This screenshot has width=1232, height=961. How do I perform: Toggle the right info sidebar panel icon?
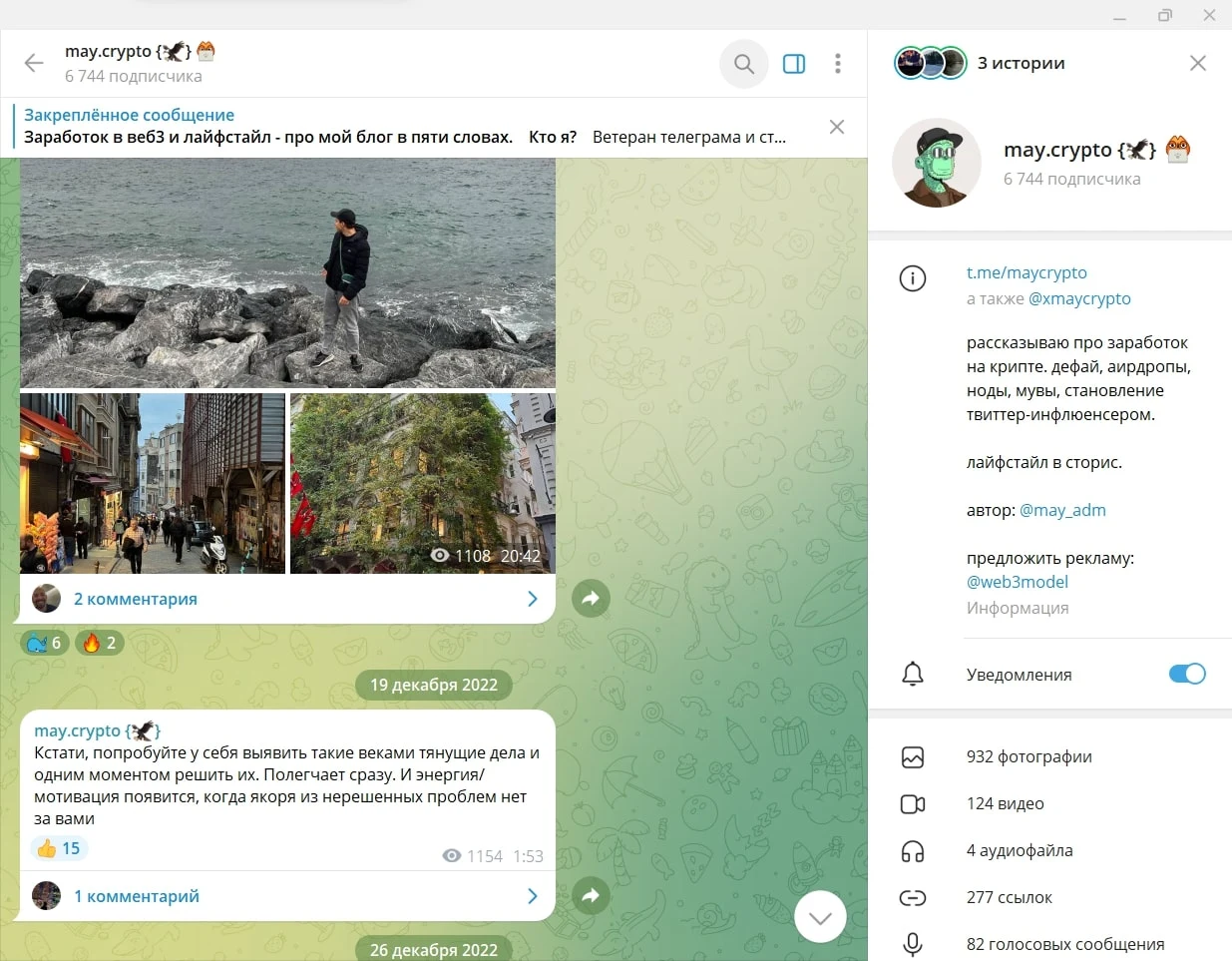click(x=794, y=64)
